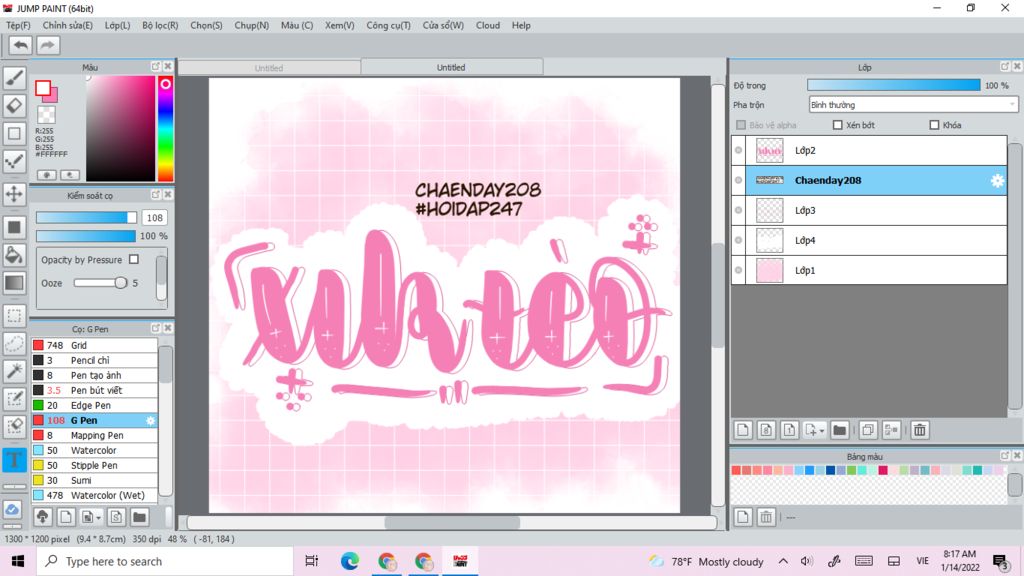The height and width of the screenshot is (576, 1024).
Task: Open the Tệp(F) menu
Action: coord(18,25)
